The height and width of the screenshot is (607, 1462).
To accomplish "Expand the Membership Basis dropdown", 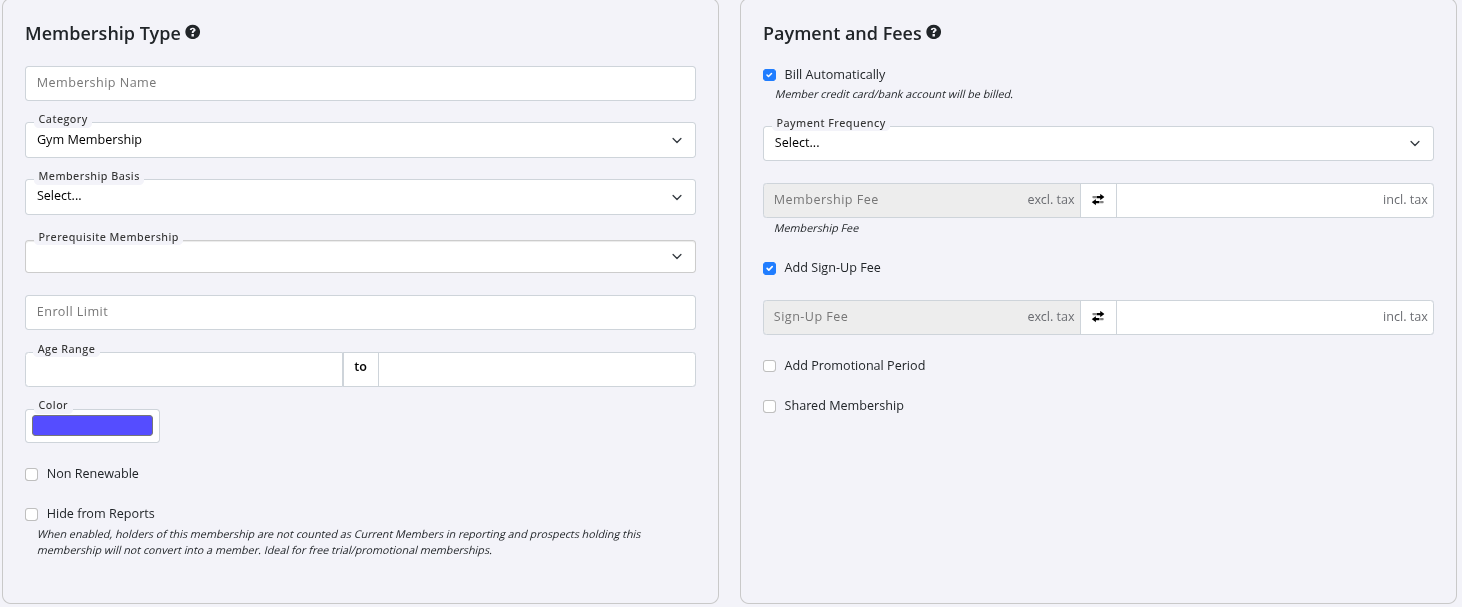I will click(360, 197).
